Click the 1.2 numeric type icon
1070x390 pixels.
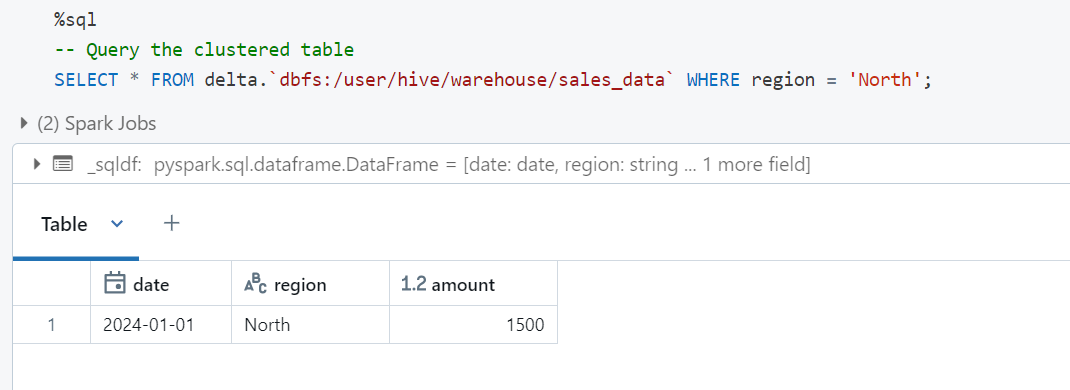coord(414,284)
